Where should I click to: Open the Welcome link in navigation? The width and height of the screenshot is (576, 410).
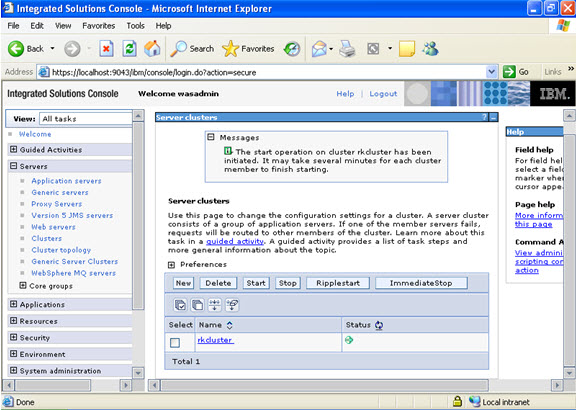click(35, 134)
